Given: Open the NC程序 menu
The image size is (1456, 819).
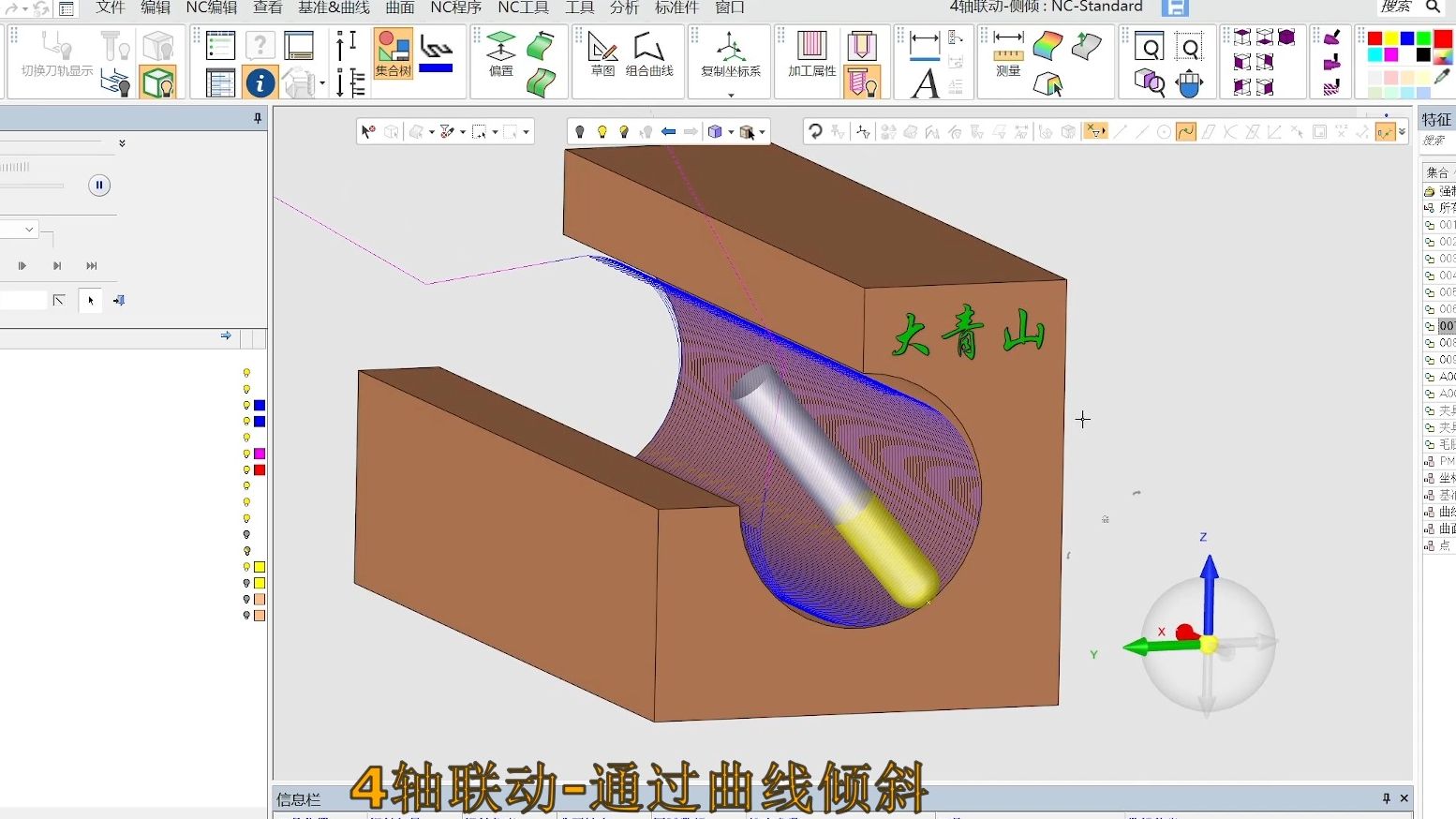Looking at the screenshot, I should pos(455,7).
